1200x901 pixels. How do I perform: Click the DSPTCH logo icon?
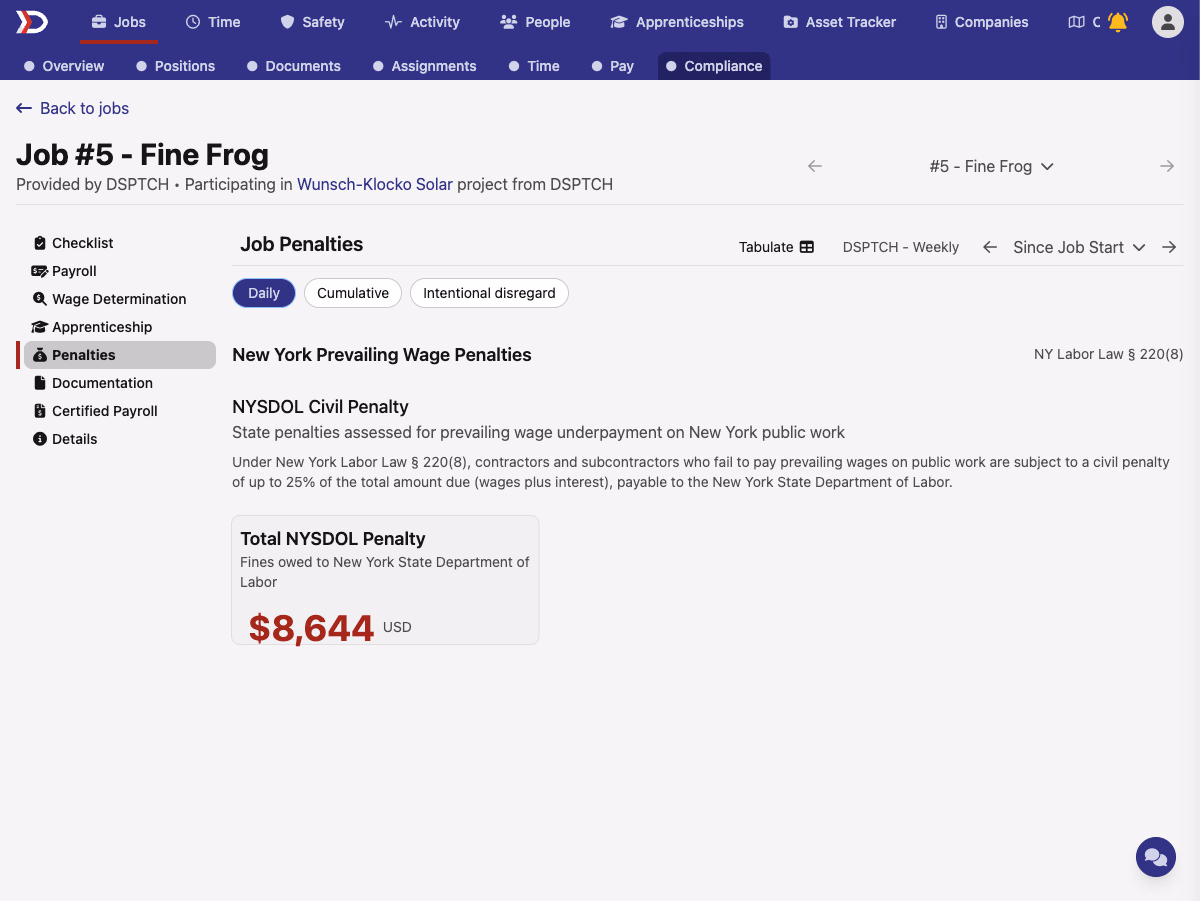pyautogui.click(x=32, y=22)
